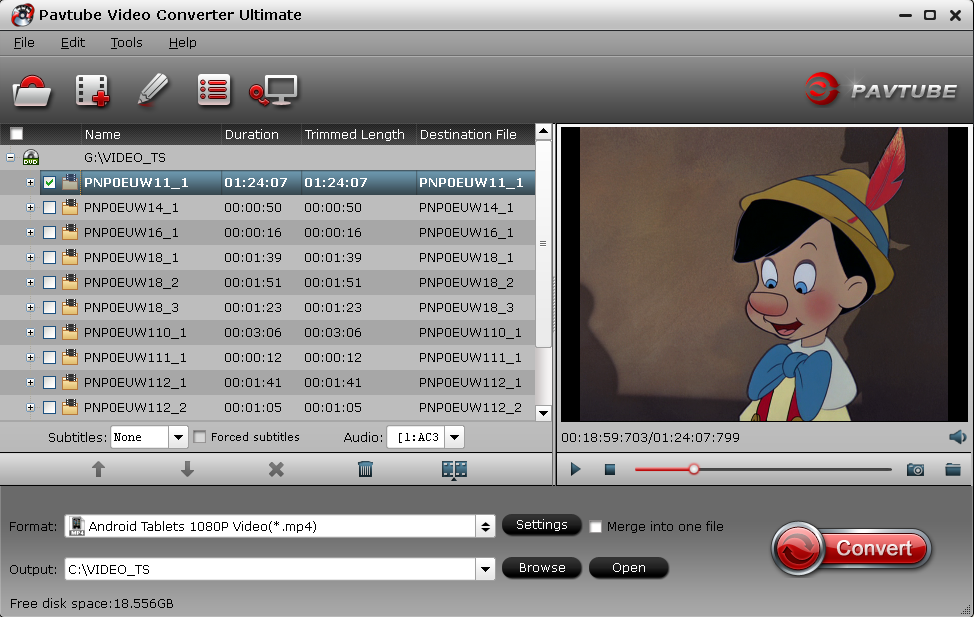This screenshot has width=974, height=617.
Task: Click the Load disc folder icon
Action: [32, 91]
